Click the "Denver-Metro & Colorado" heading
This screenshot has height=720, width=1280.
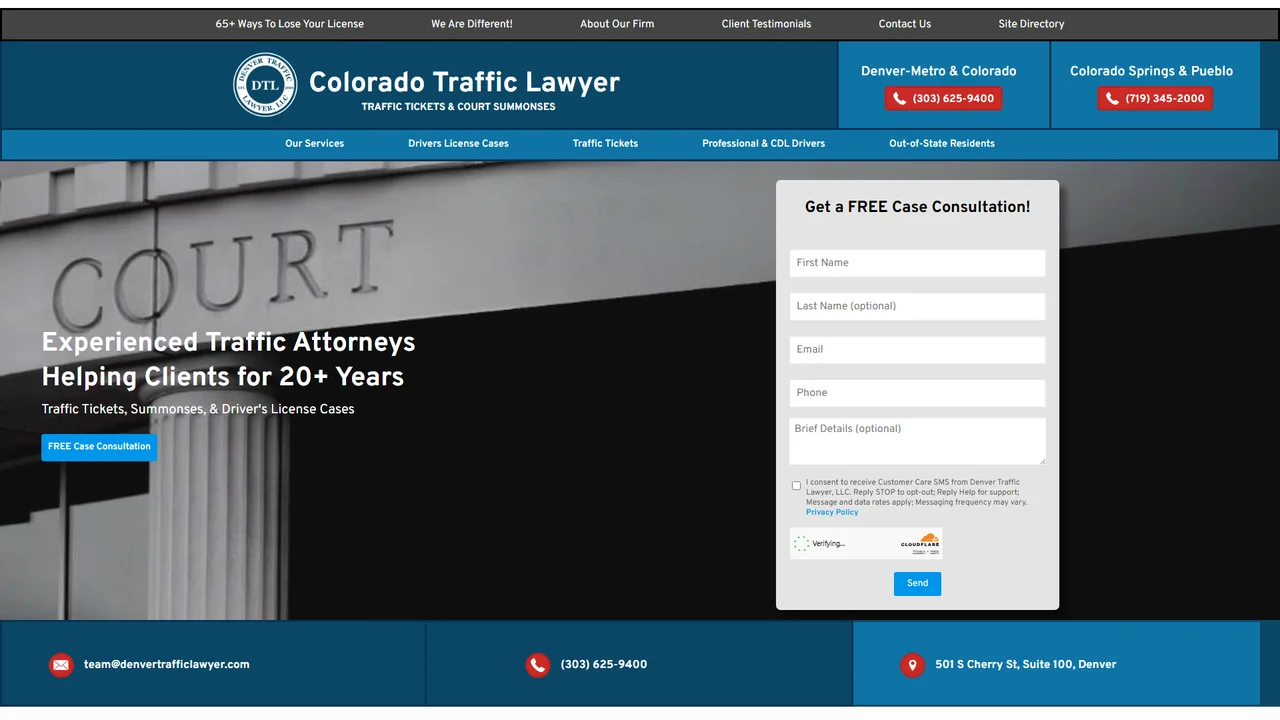tap(939, 71)
